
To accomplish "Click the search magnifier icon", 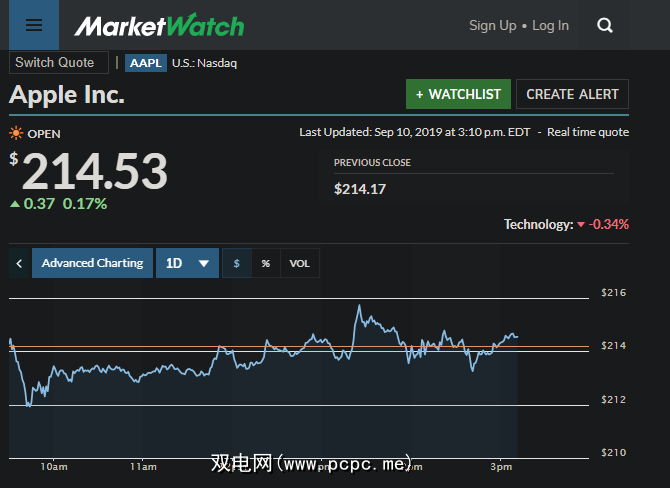I will pyautogui.click(x=605, y=26).
